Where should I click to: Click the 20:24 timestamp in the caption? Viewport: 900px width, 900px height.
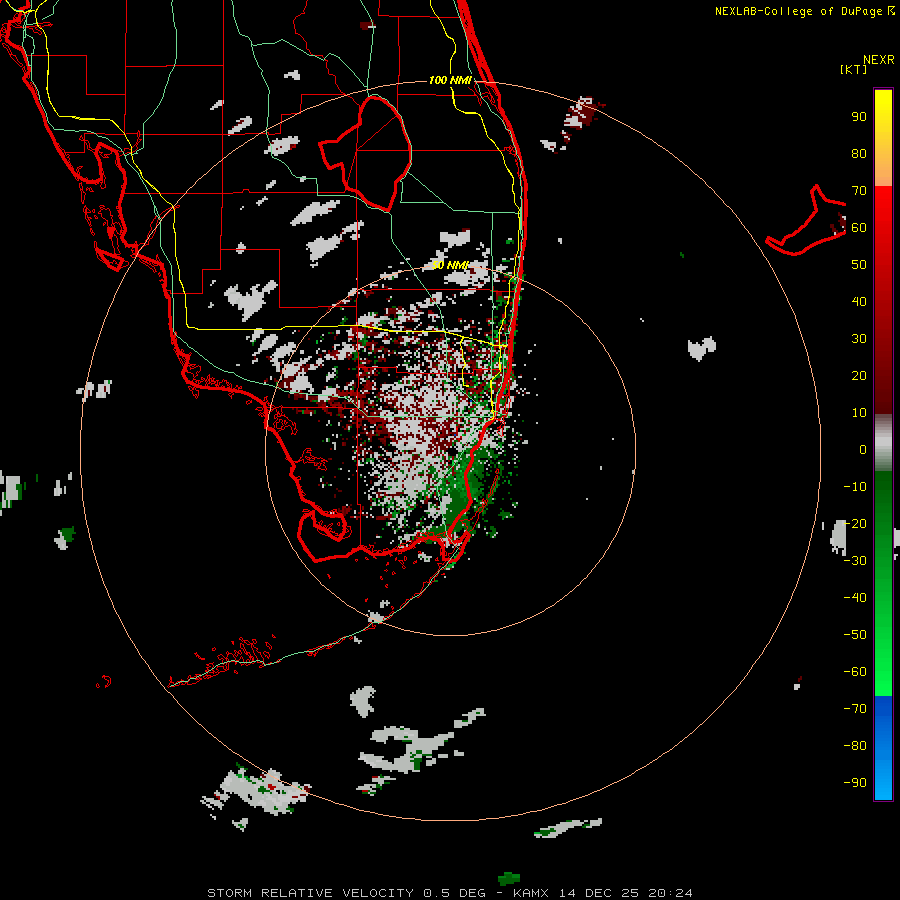[670, 893]
